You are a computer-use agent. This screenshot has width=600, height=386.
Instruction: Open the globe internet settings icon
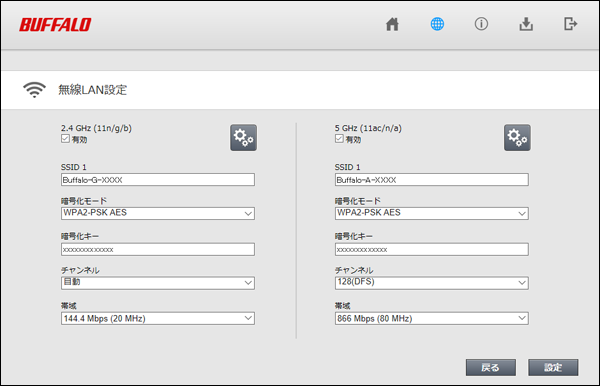(437, 24)
